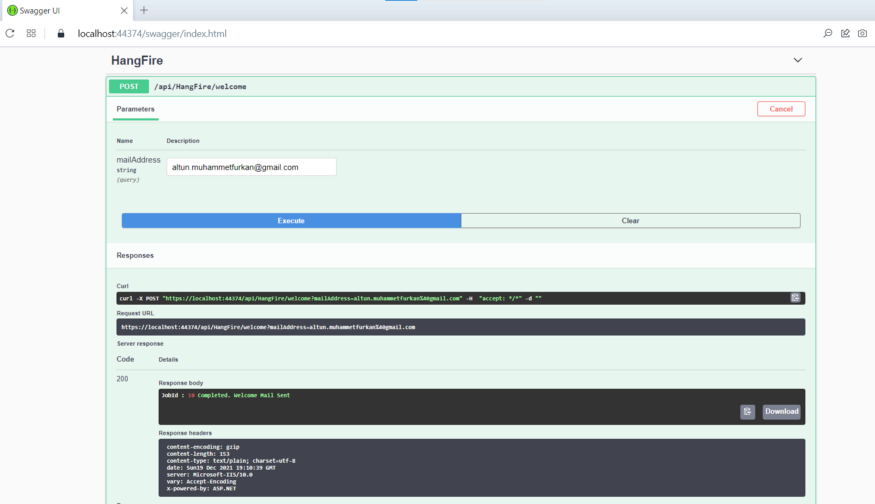Click the Responses section header

[x=135, y=255]
